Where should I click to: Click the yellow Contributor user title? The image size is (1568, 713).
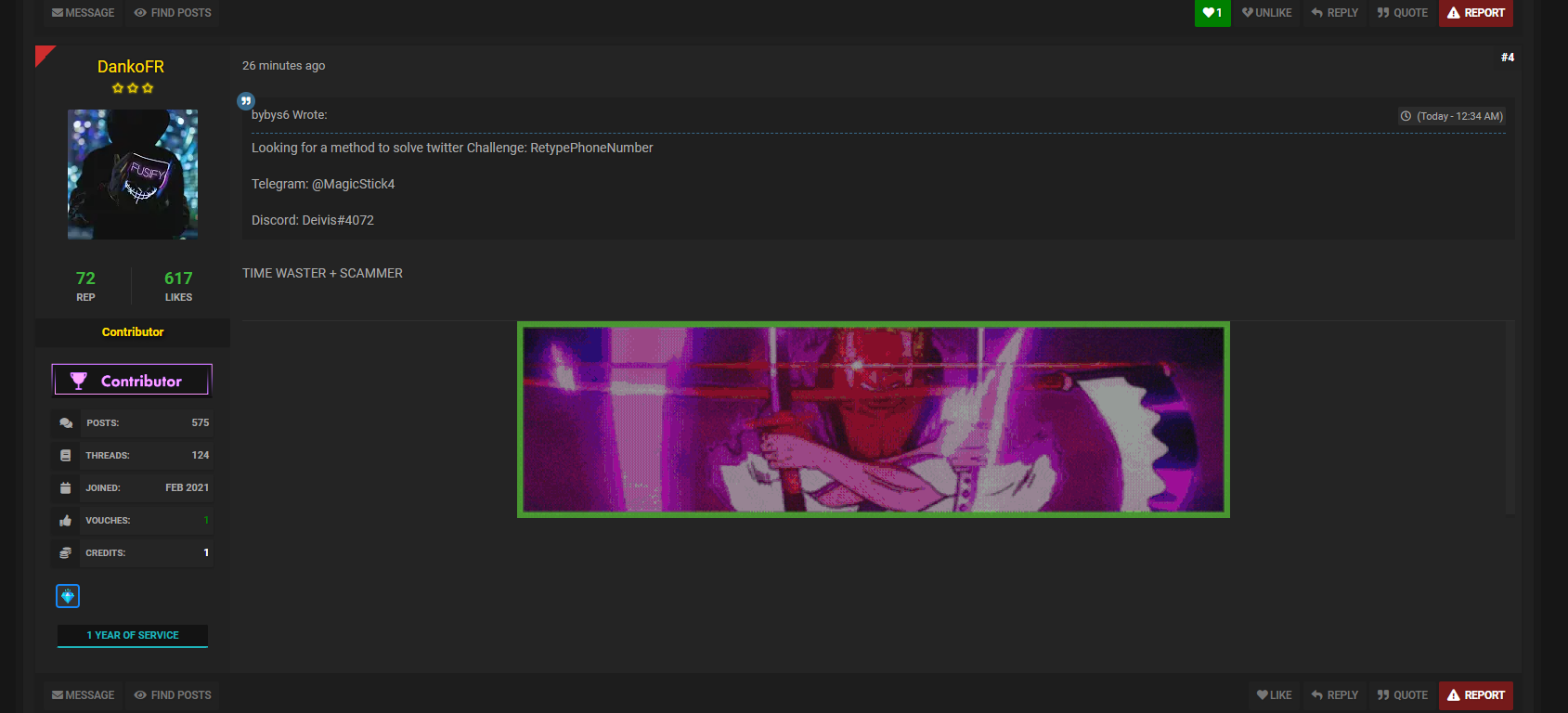click(x=133, y=332)
